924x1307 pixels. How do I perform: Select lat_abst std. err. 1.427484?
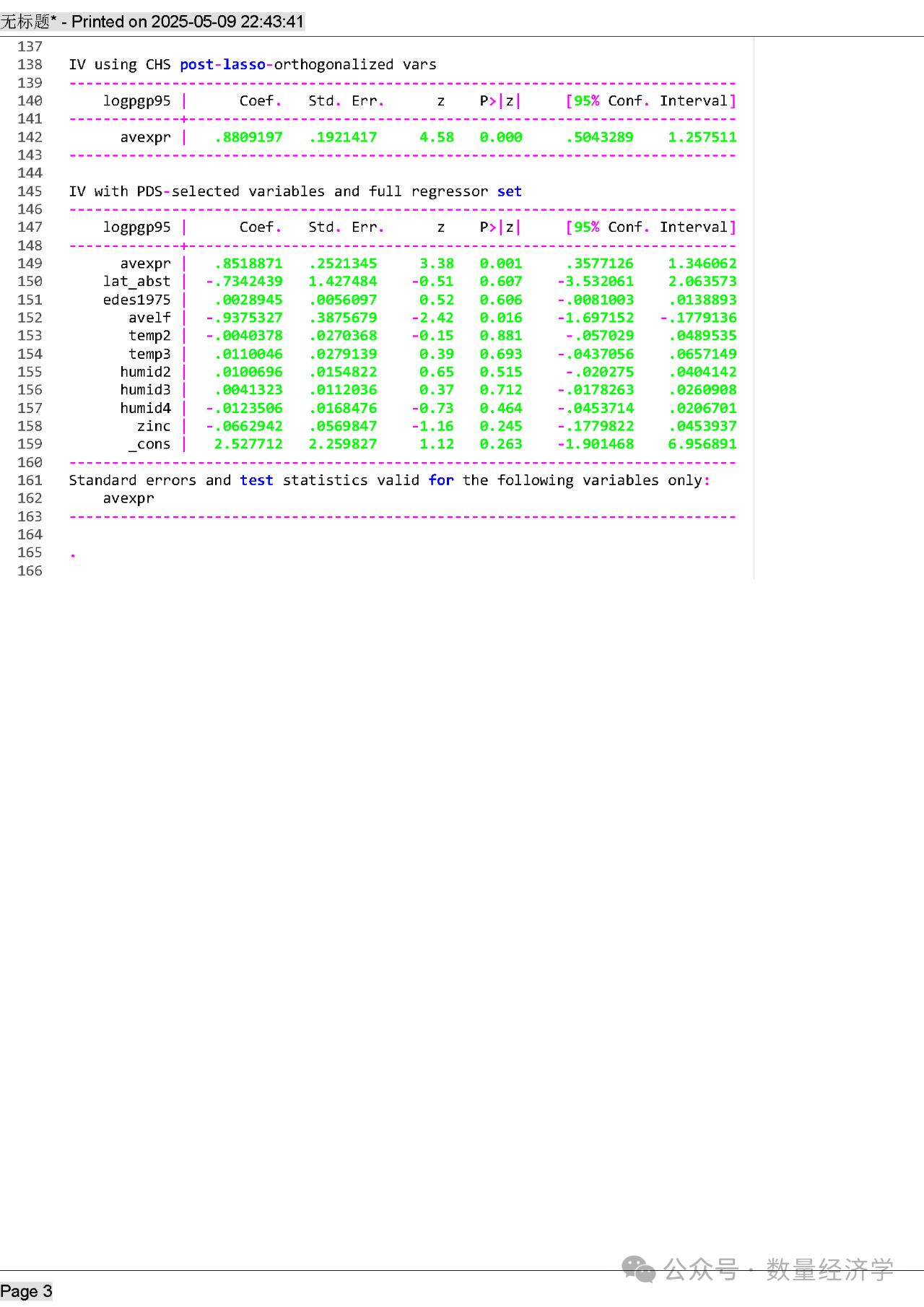(x=343, y=282)
